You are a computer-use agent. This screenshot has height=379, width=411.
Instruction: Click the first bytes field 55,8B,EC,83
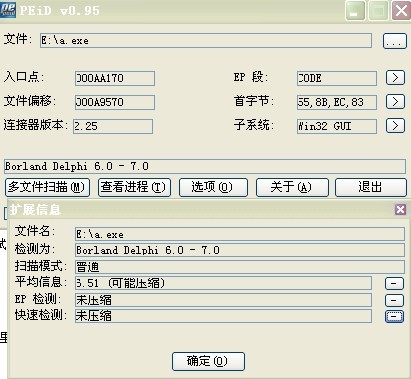click(x=337, y=102)
